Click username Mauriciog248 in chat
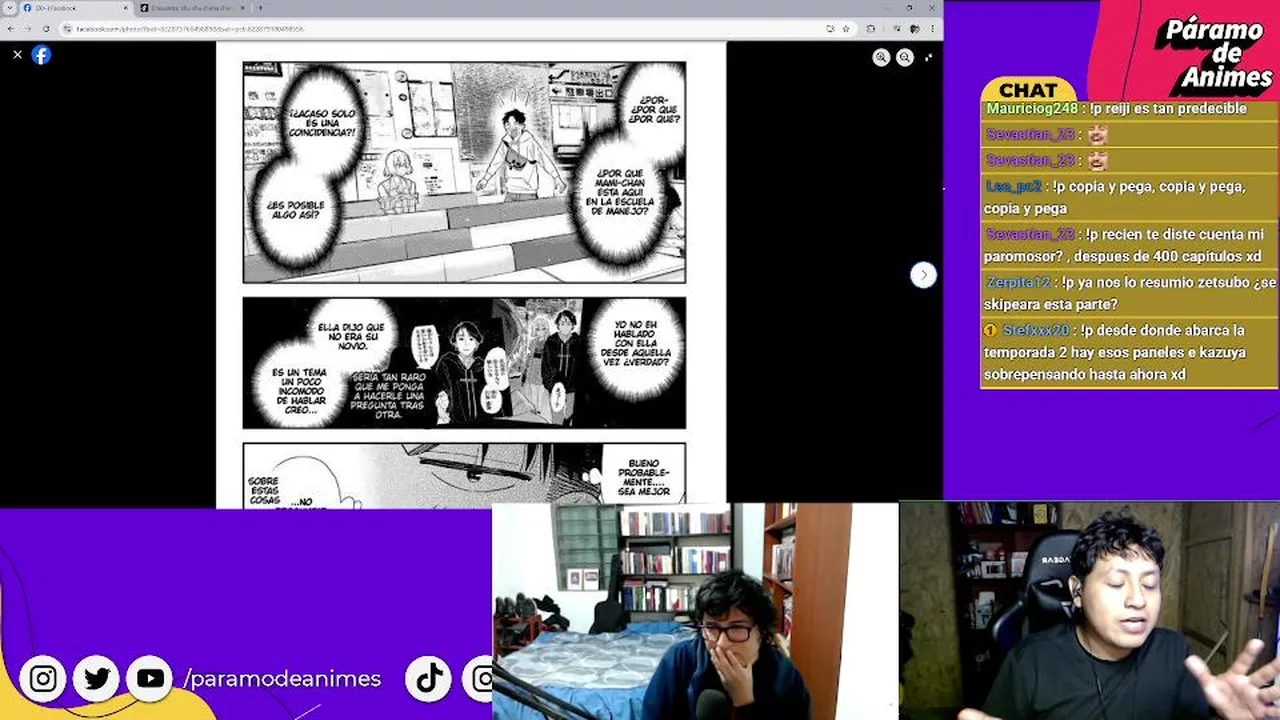Screen dimensions: 1280x720 (1032, 108)
